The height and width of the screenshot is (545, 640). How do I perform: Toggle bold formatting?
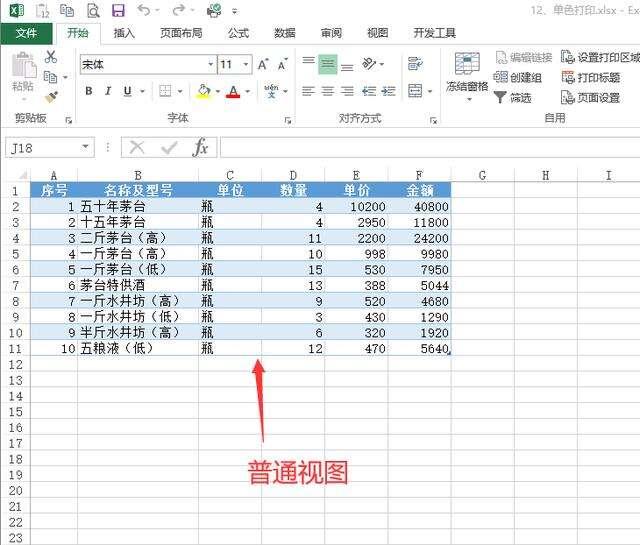click(x=89, y=91)
